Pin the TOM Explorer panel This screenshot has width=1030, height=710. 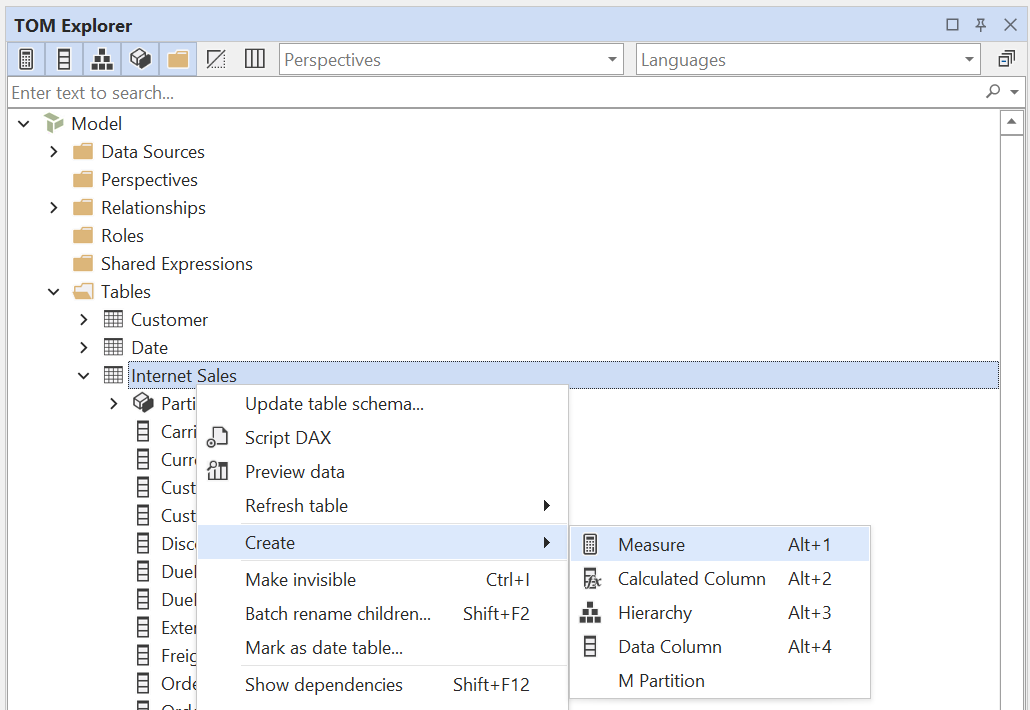coord(981,25)
